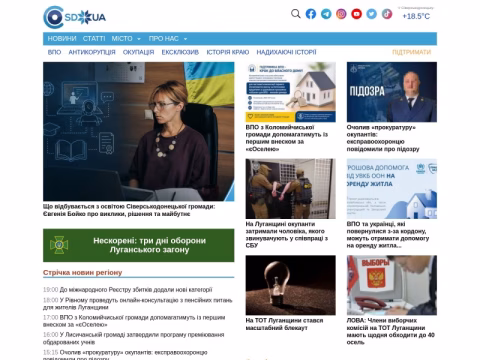Open 19:00 news about Реєстру збитків
This screenshot has width=480, height=360.
128,290
